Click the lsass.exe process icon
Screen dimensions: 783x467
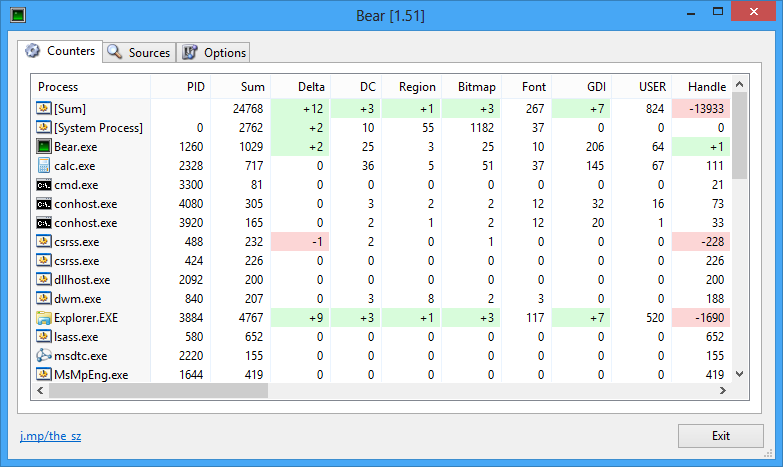pos(43,337)
